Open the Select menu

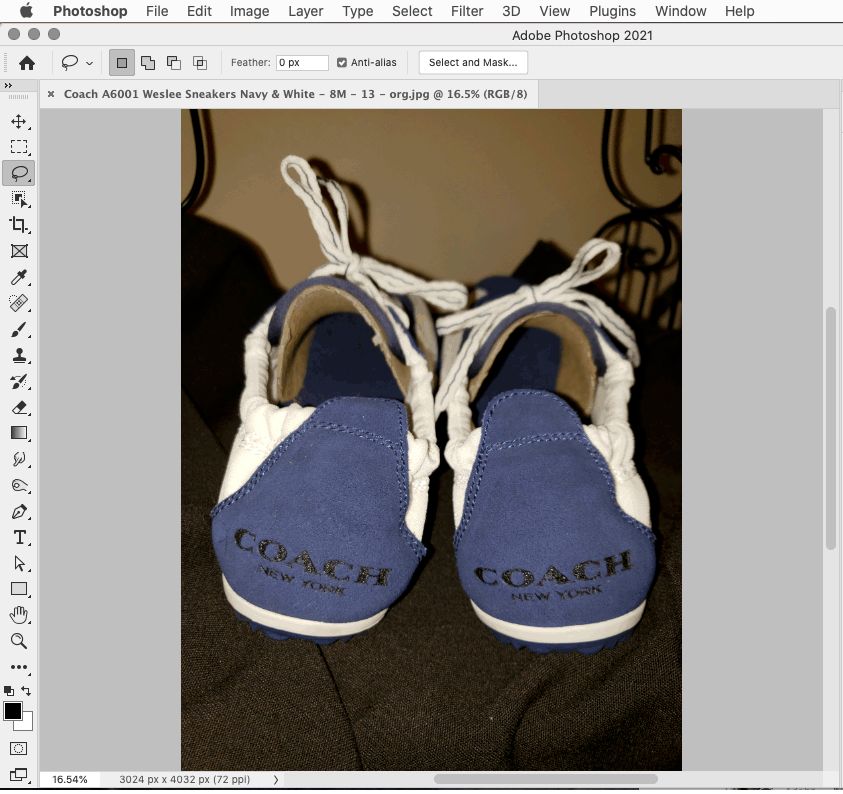(x=412, y=11)
